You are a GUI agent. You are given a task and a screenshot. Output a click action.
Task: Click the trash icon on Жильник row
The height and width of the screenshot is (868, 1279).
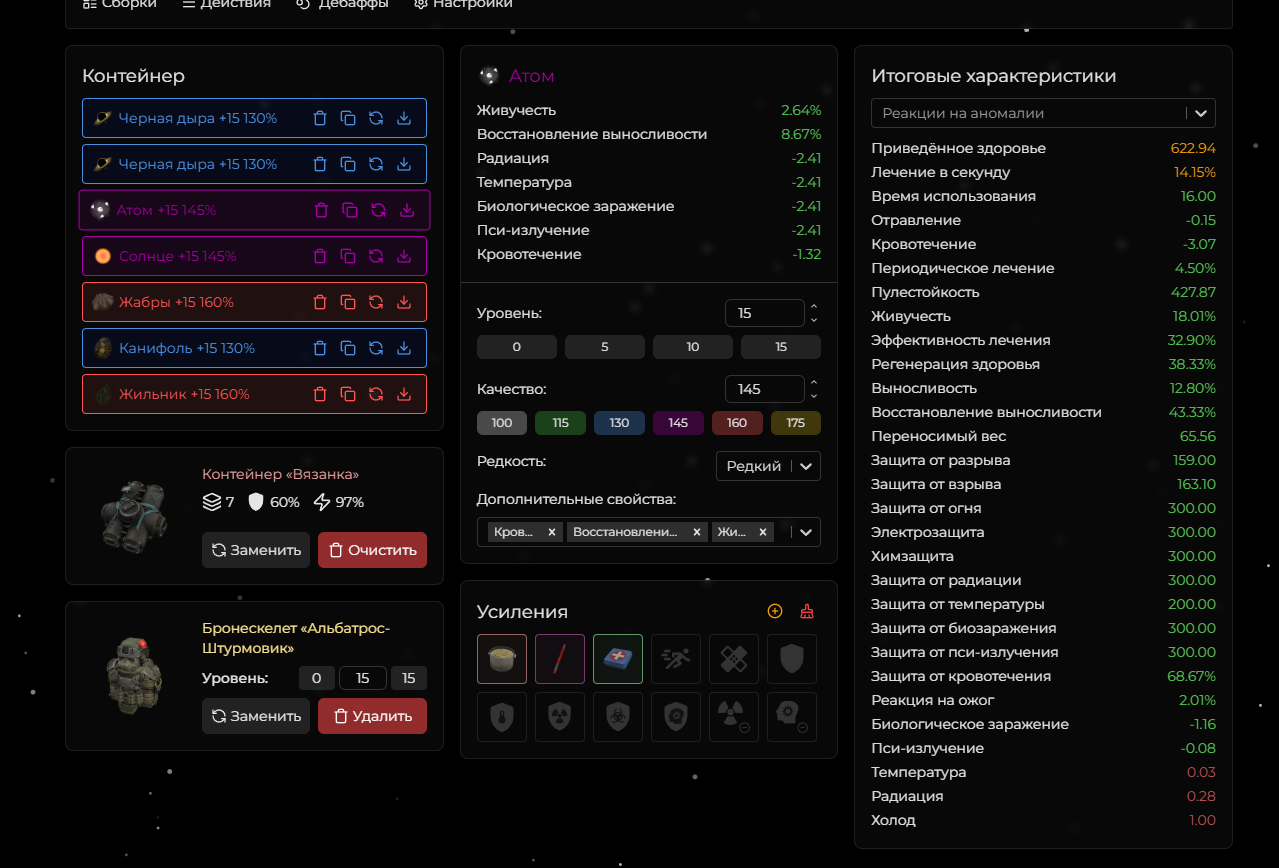(320, 394)
